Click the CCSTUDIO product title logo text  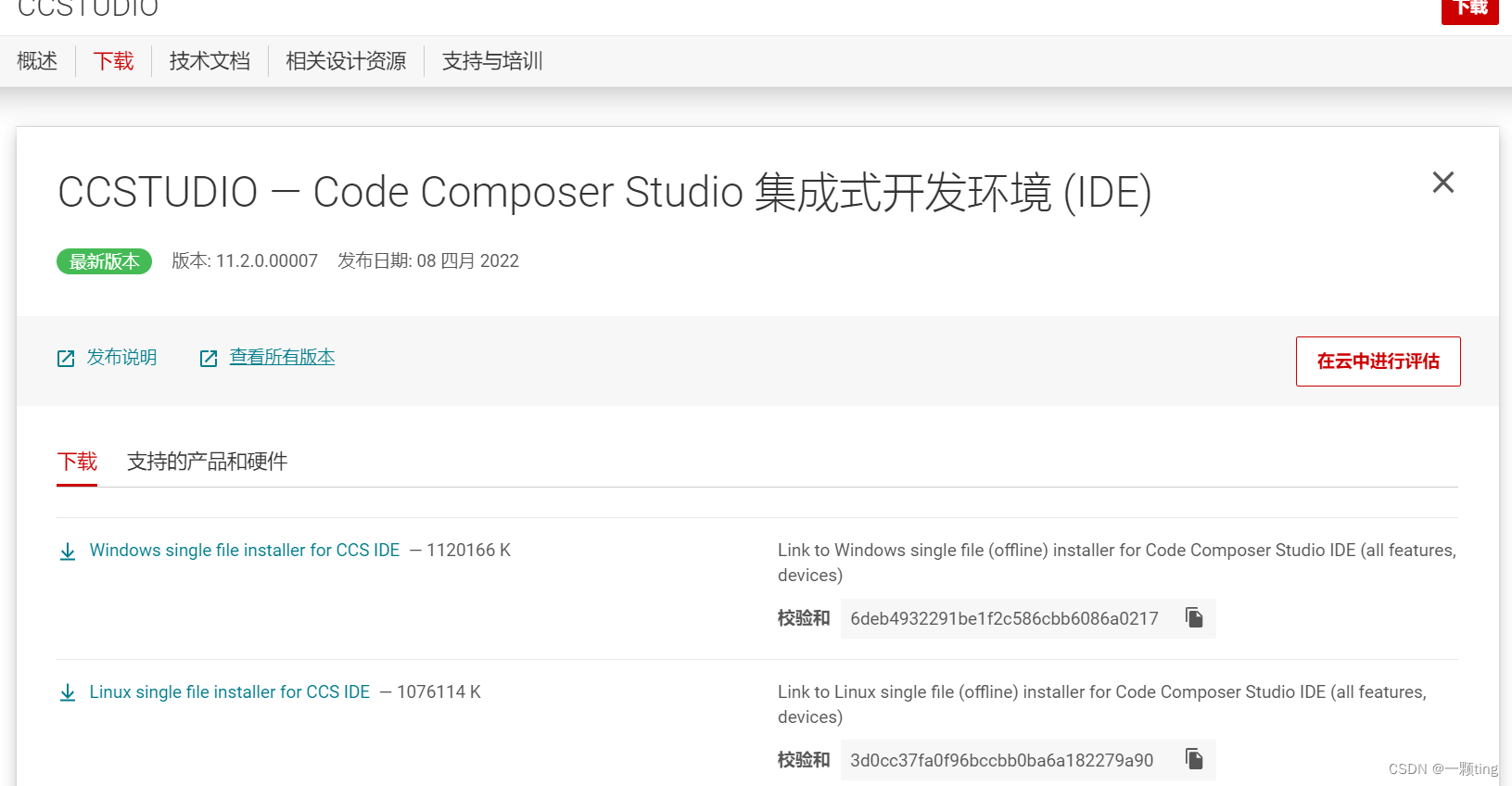pyautogui.click(x=86, y=9)
